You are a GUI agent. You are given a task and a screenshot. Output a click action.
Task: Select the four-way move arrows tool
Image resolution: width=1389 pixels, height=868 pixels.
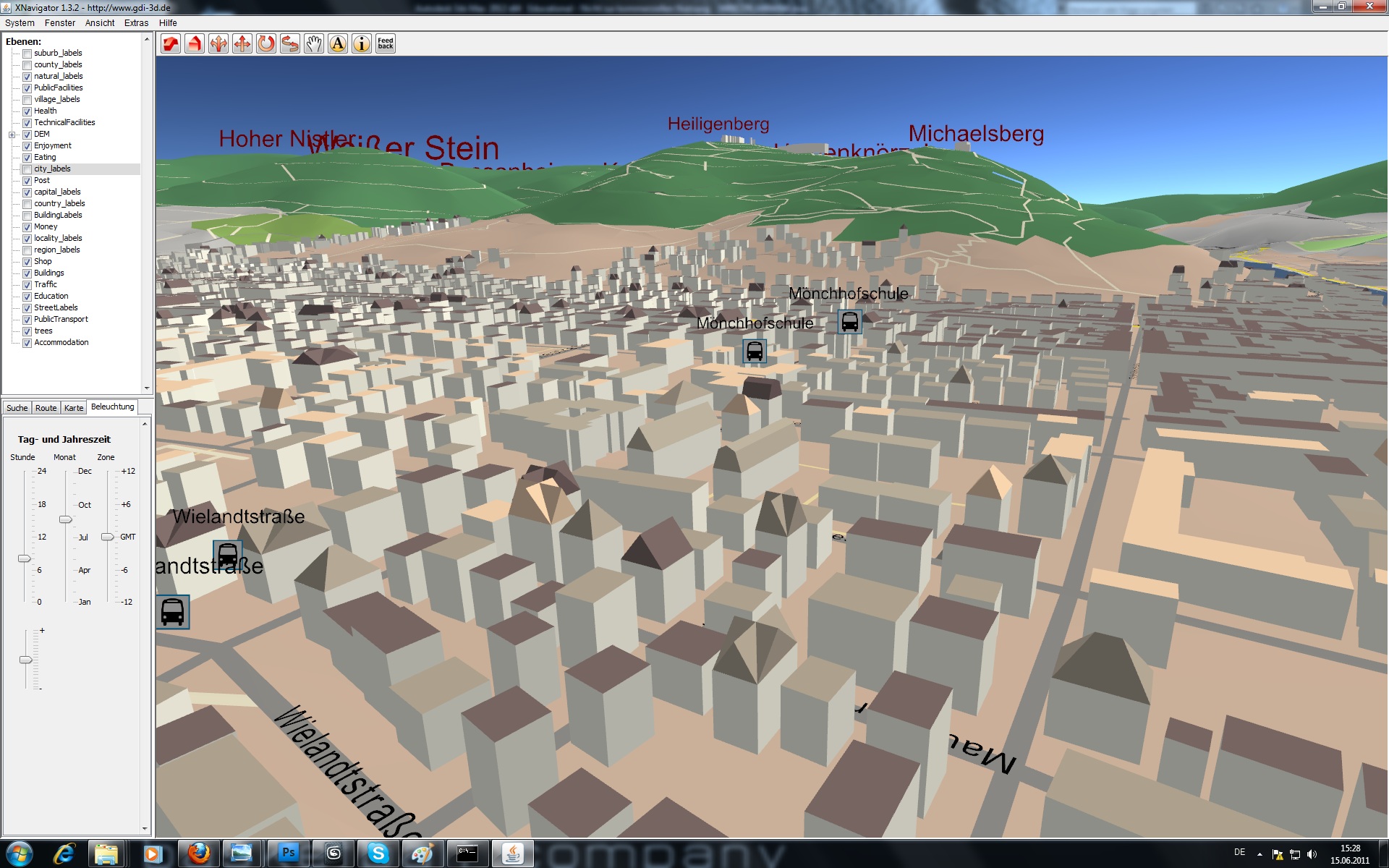242,44
